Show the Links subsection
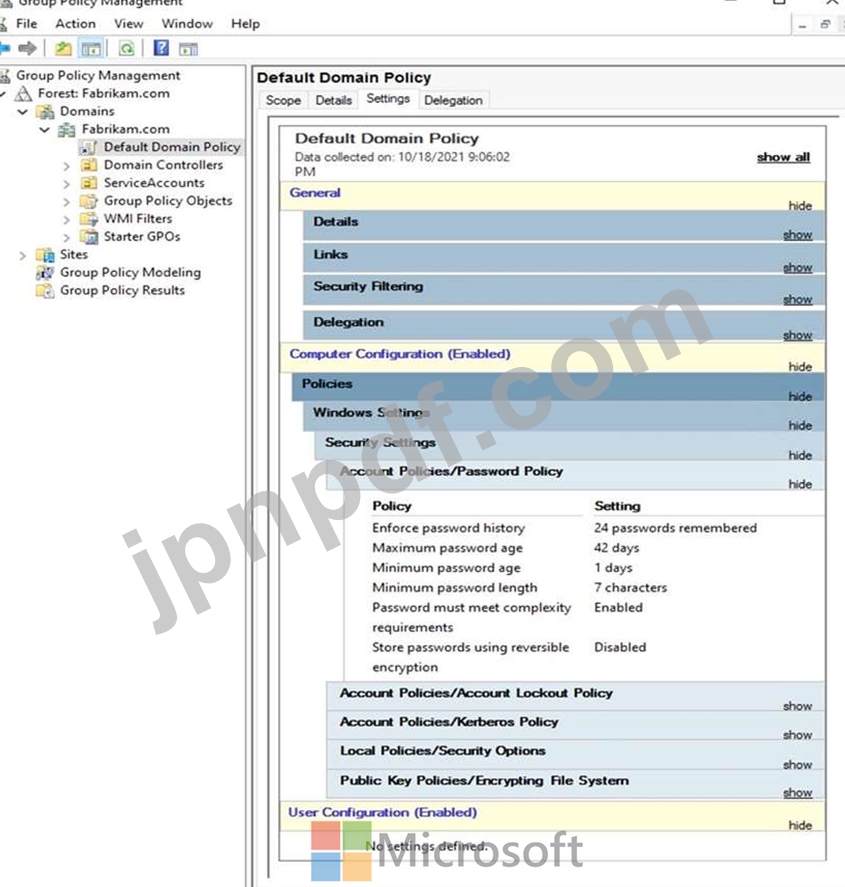 click(x=797, y=267)
